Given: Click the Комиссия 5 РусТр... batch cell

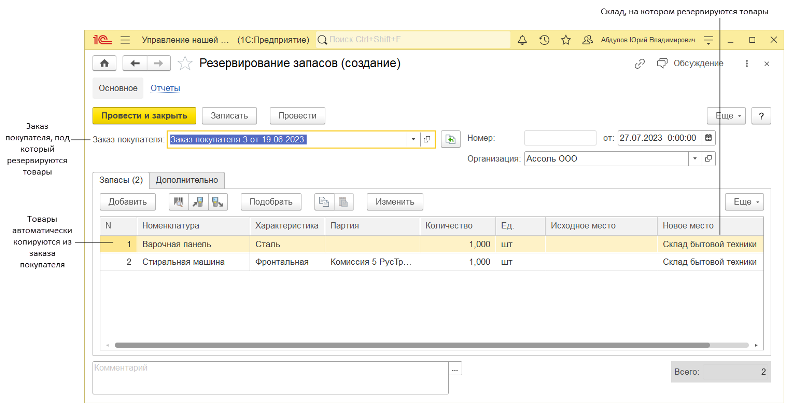Looking at the screenshot, I should tap(372, 262).
